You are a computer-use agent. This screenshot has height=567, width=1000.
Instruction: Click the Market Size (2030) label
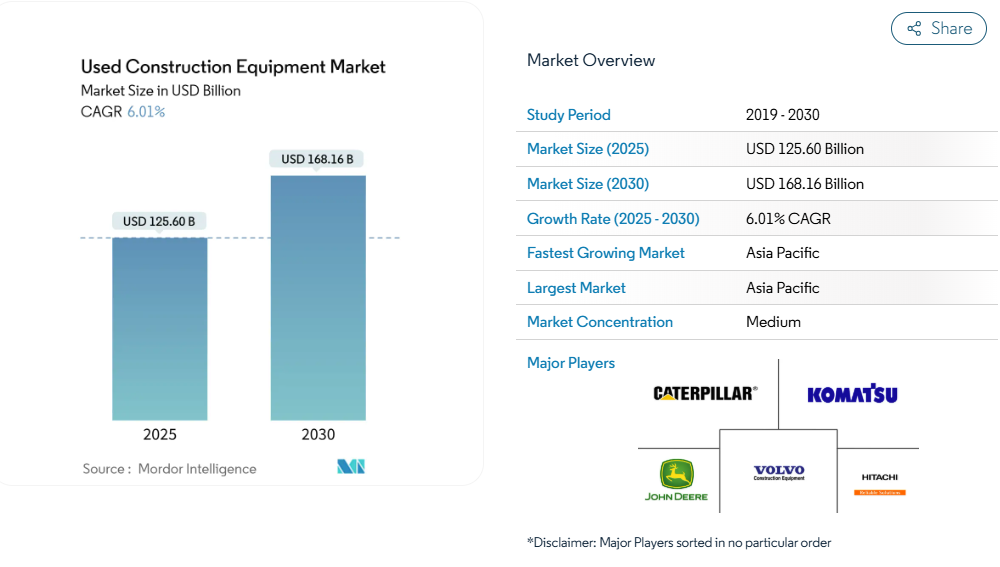click(587, 184)
